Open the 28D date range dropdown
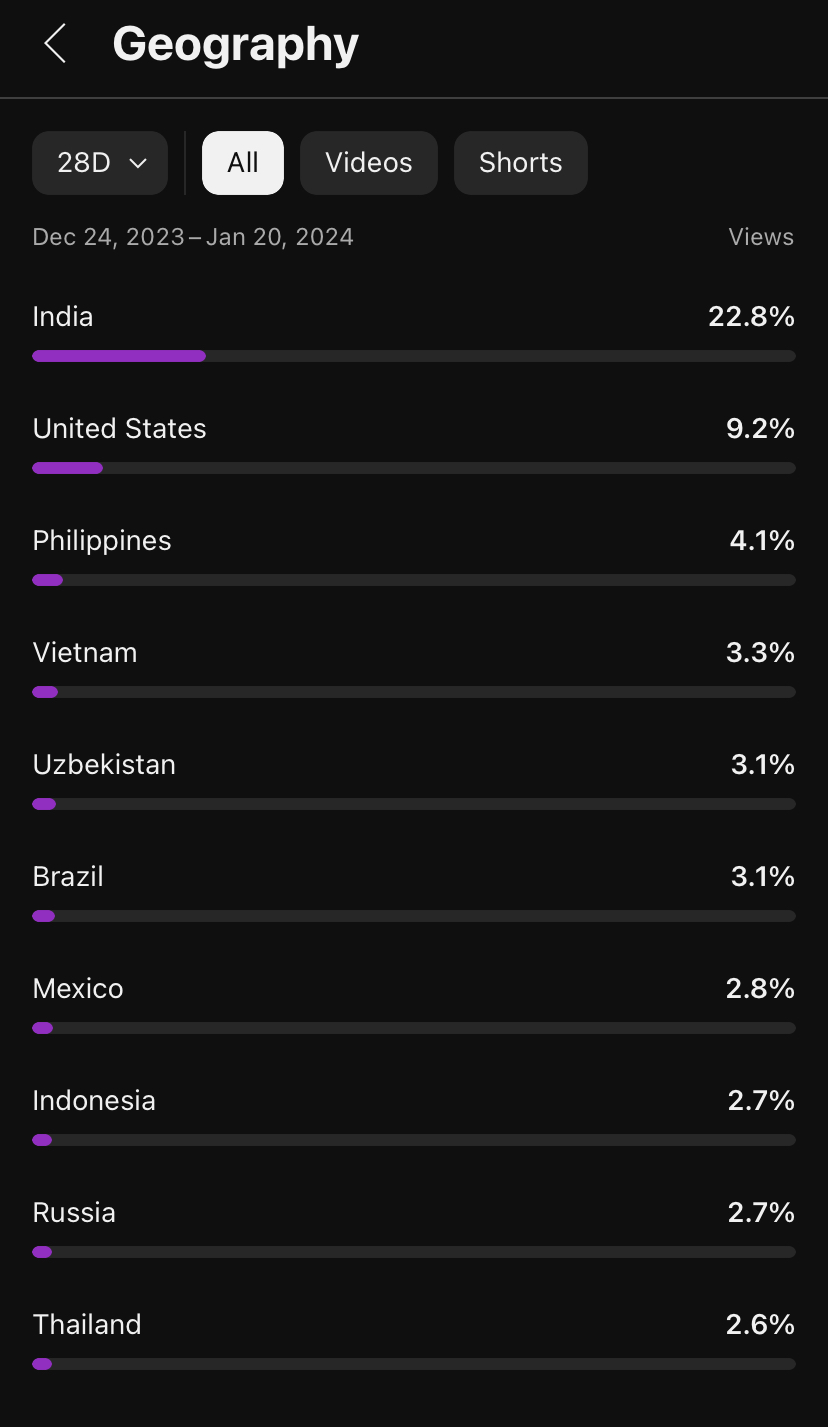Image resolution: width=828 pixels, height=1427 pixels. tap(100, 163)
